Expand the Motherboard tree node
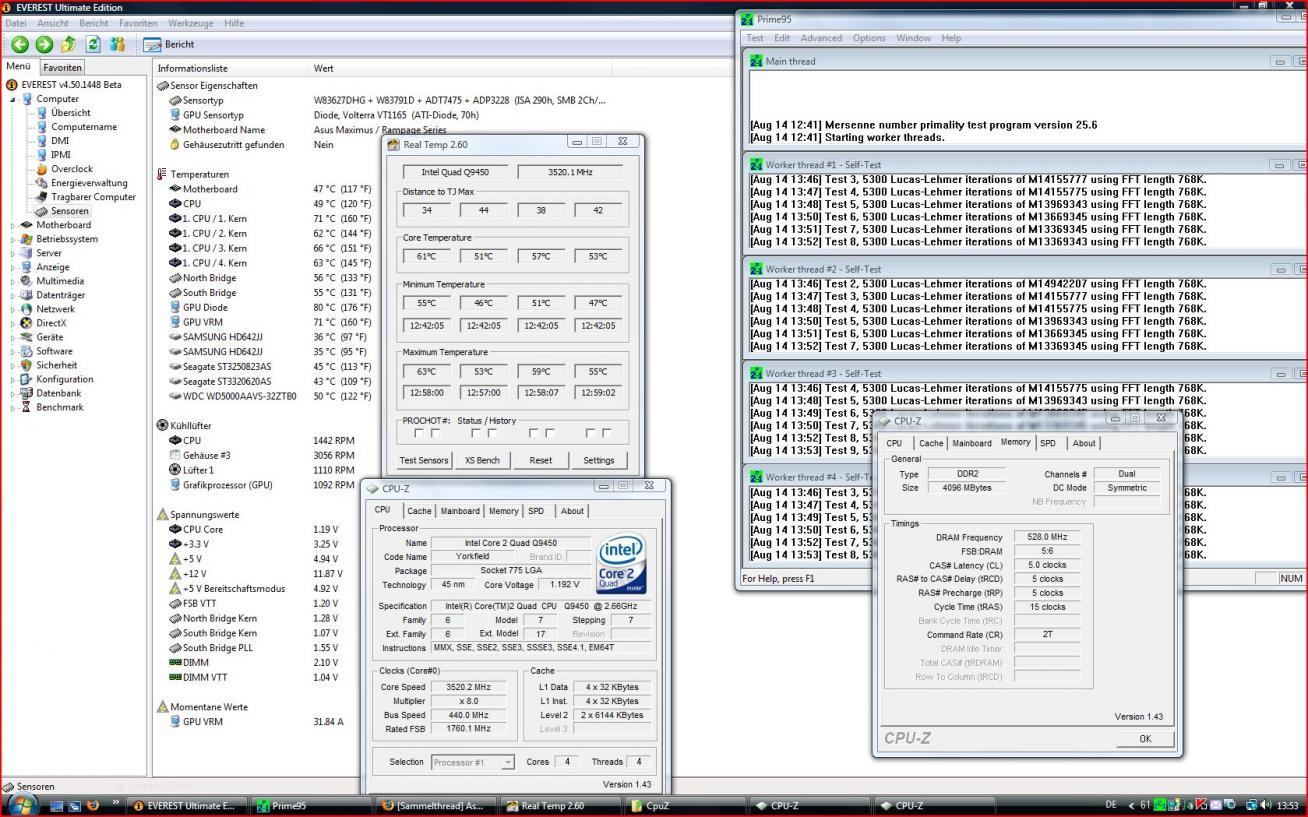The image size is (1308, 817). point(13,225)
